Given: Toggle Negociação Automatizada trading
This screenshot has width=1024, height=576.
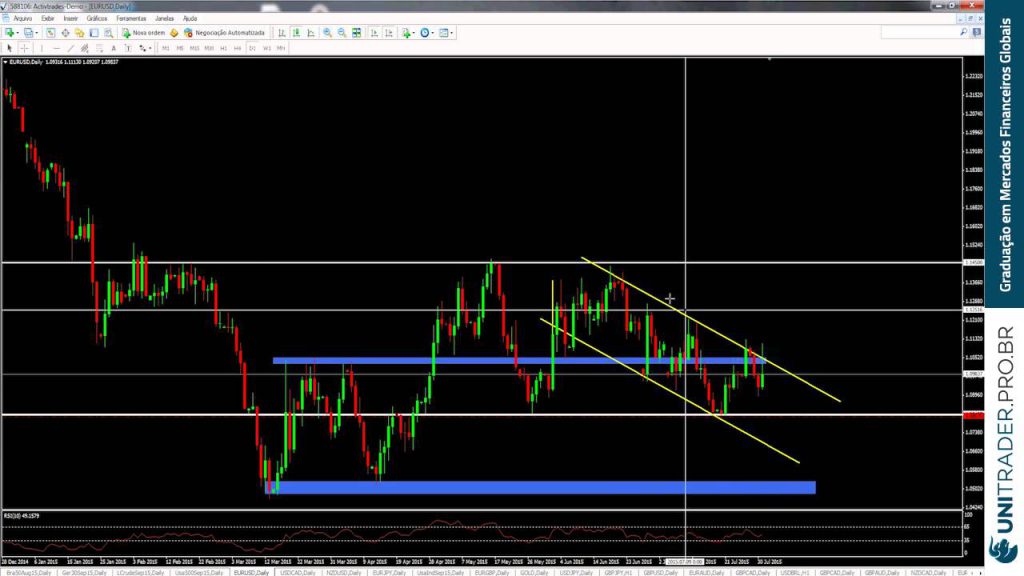Looking at the screenshot, I should (x=224, y=33).
